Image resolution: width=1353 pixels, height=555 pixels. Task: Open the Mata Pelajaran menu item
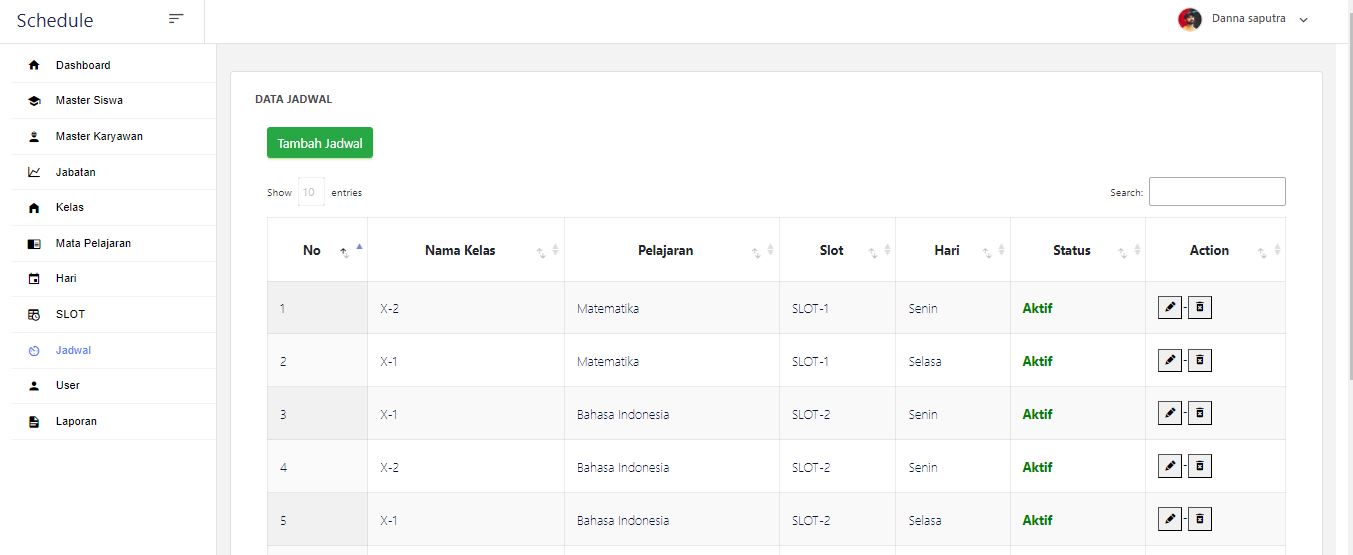coord(93,243)
